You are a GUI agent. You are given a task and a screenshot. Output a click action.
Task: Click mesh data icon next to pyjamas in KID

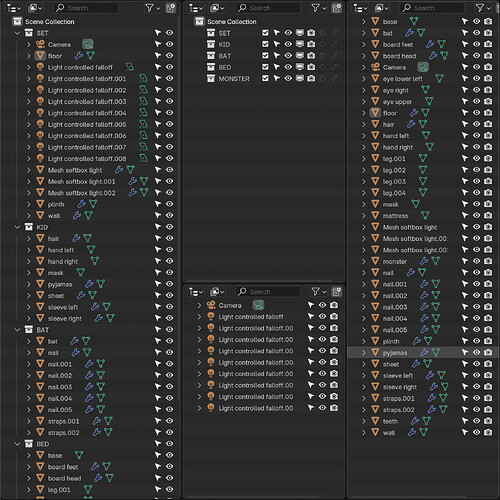pyautogui.click(x=101, y=284)
